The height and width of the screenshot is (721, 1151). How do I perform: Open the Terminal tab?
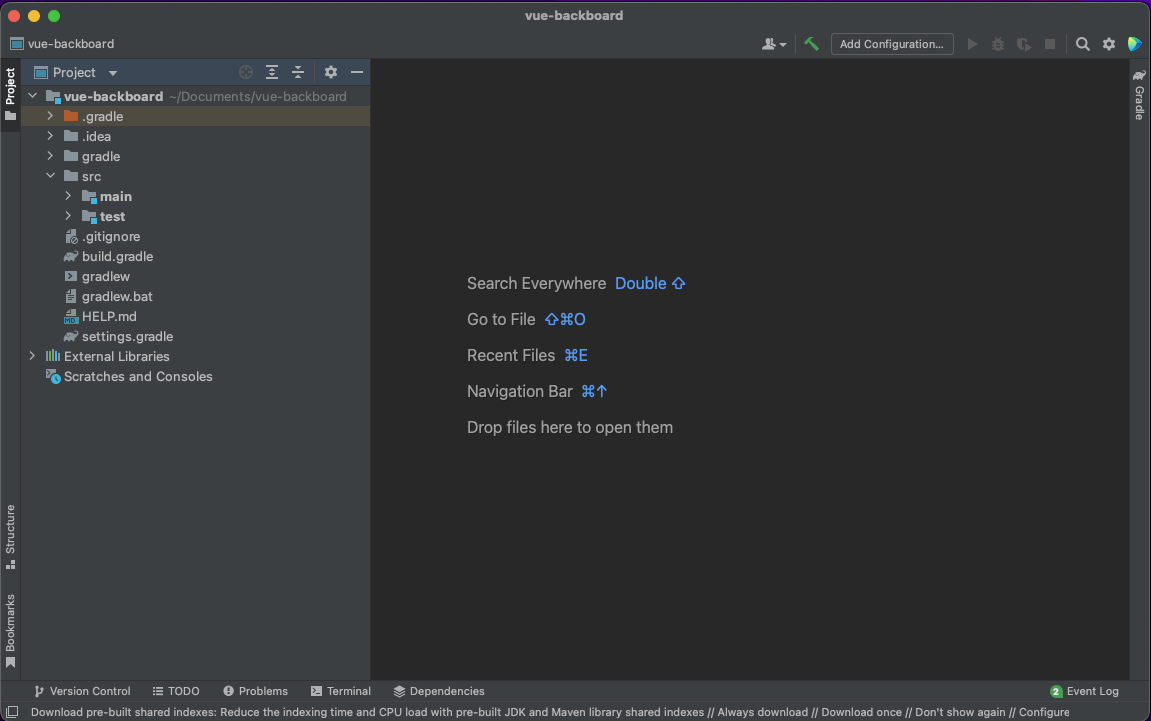[341, 692]
